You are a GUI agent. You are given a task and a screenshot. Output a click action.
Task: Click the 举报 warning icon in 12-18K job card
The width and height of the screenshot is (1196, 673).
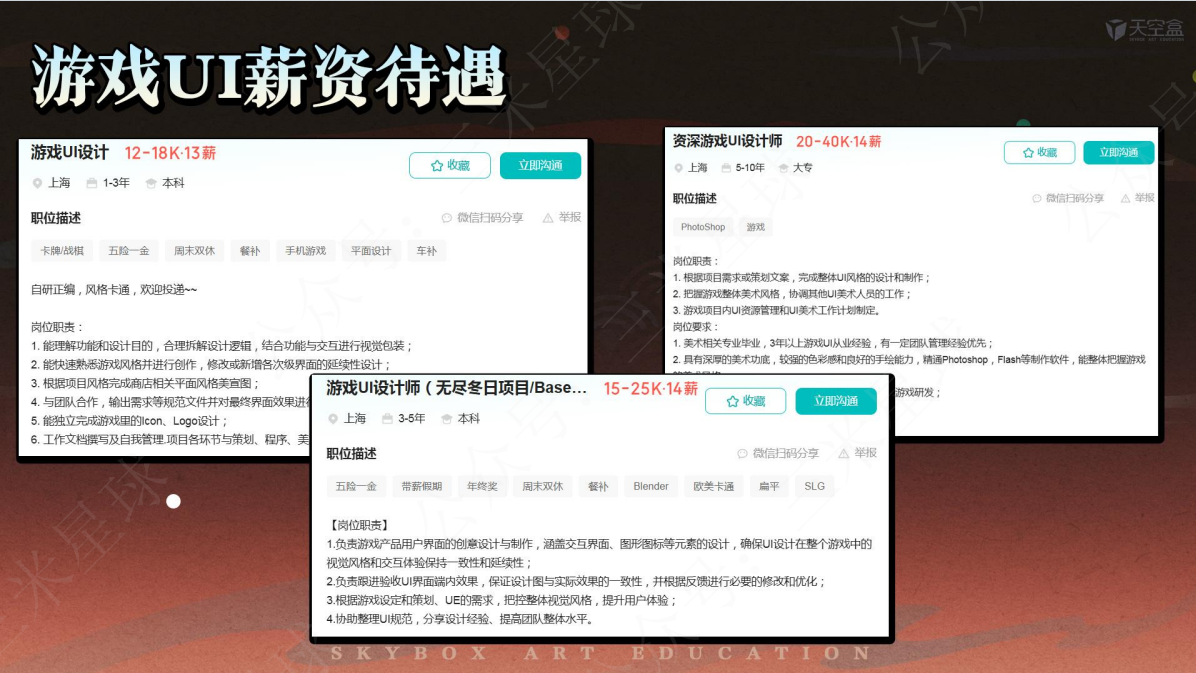548,218
